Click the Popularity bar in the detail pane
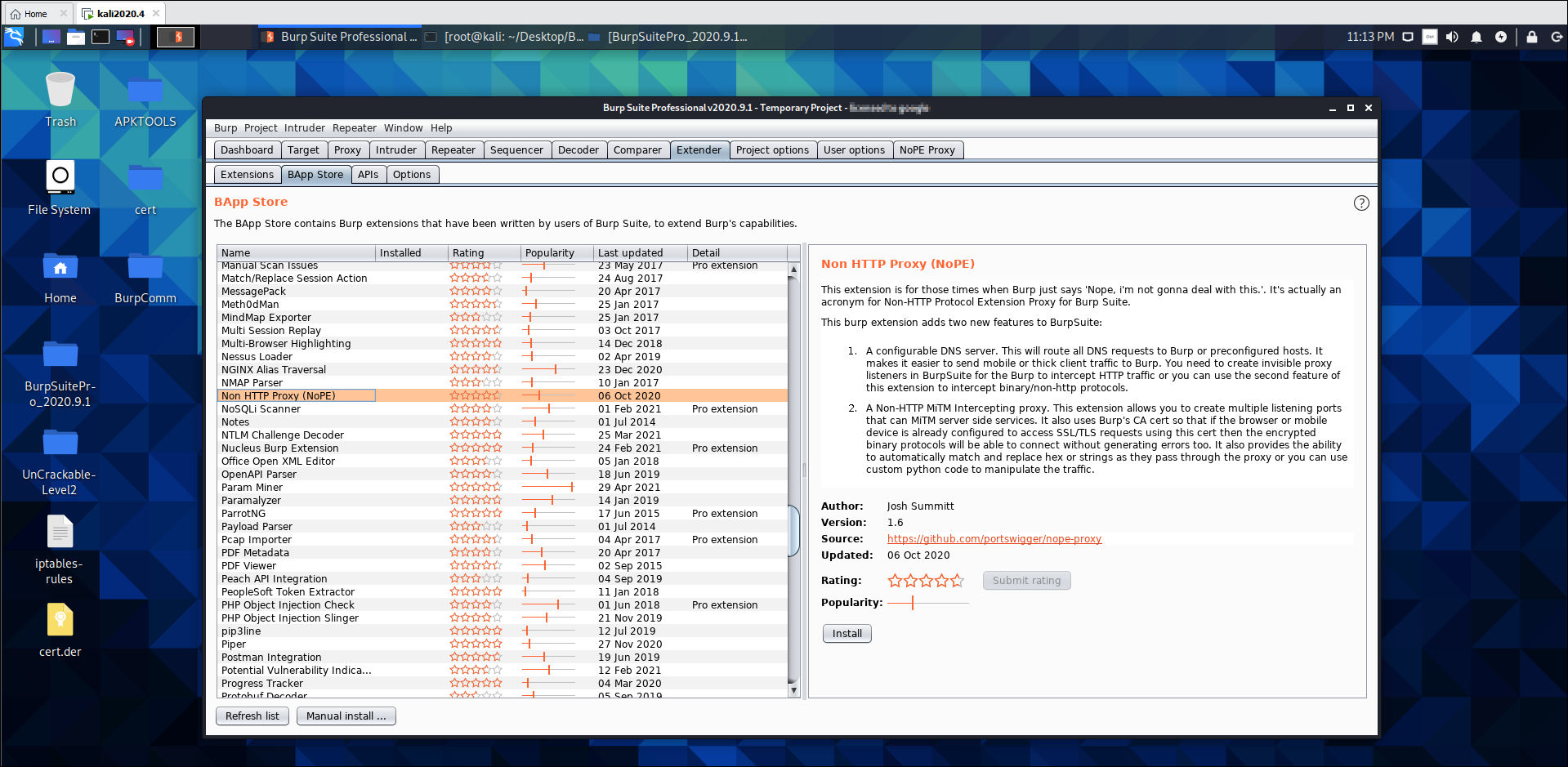The height and width of the screenshot is (767, 1568). tap(927, 603)
